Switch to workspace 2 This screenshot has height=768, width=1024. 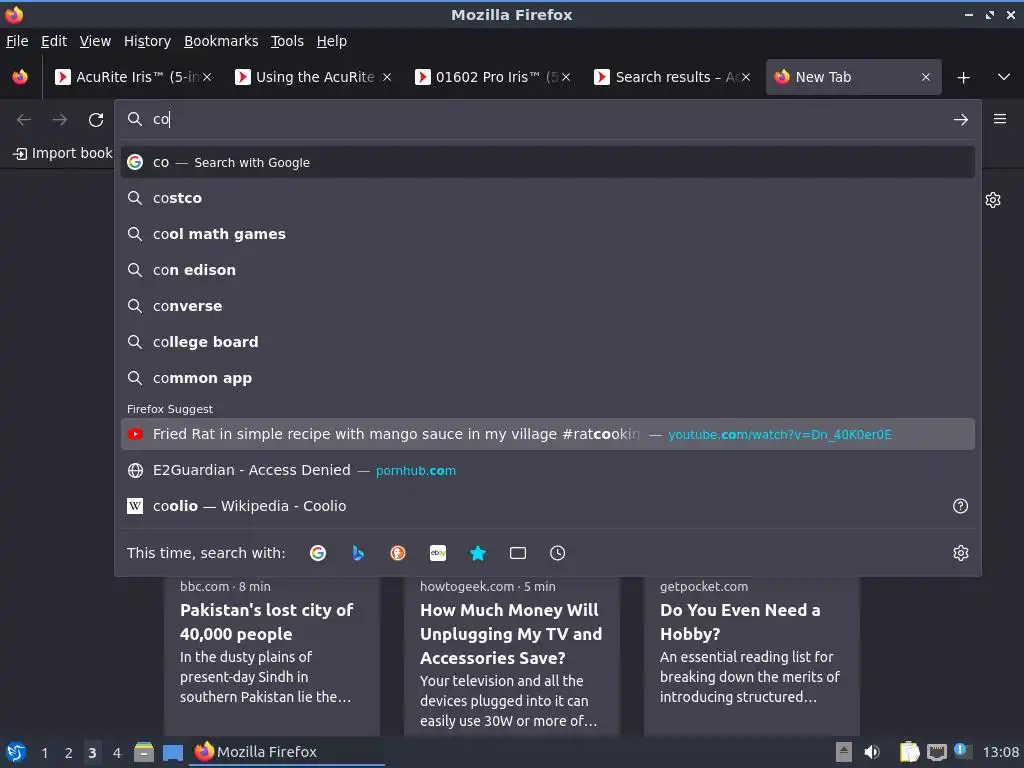click(69, 753)
